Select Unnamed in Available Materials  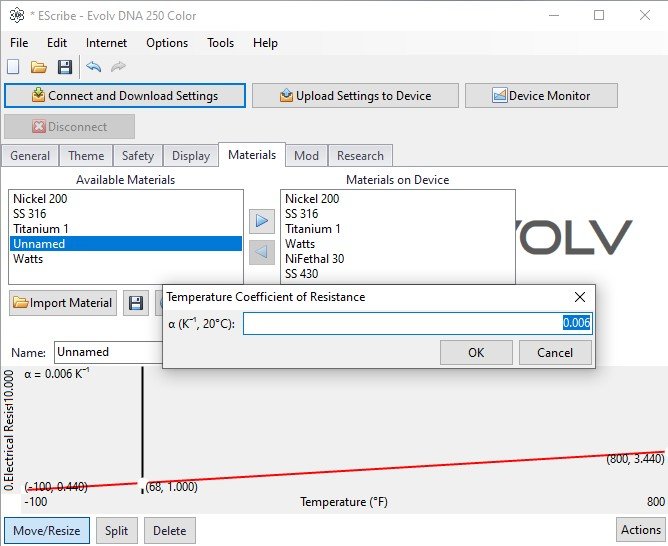pyautogui.click(x=126, y=244)
